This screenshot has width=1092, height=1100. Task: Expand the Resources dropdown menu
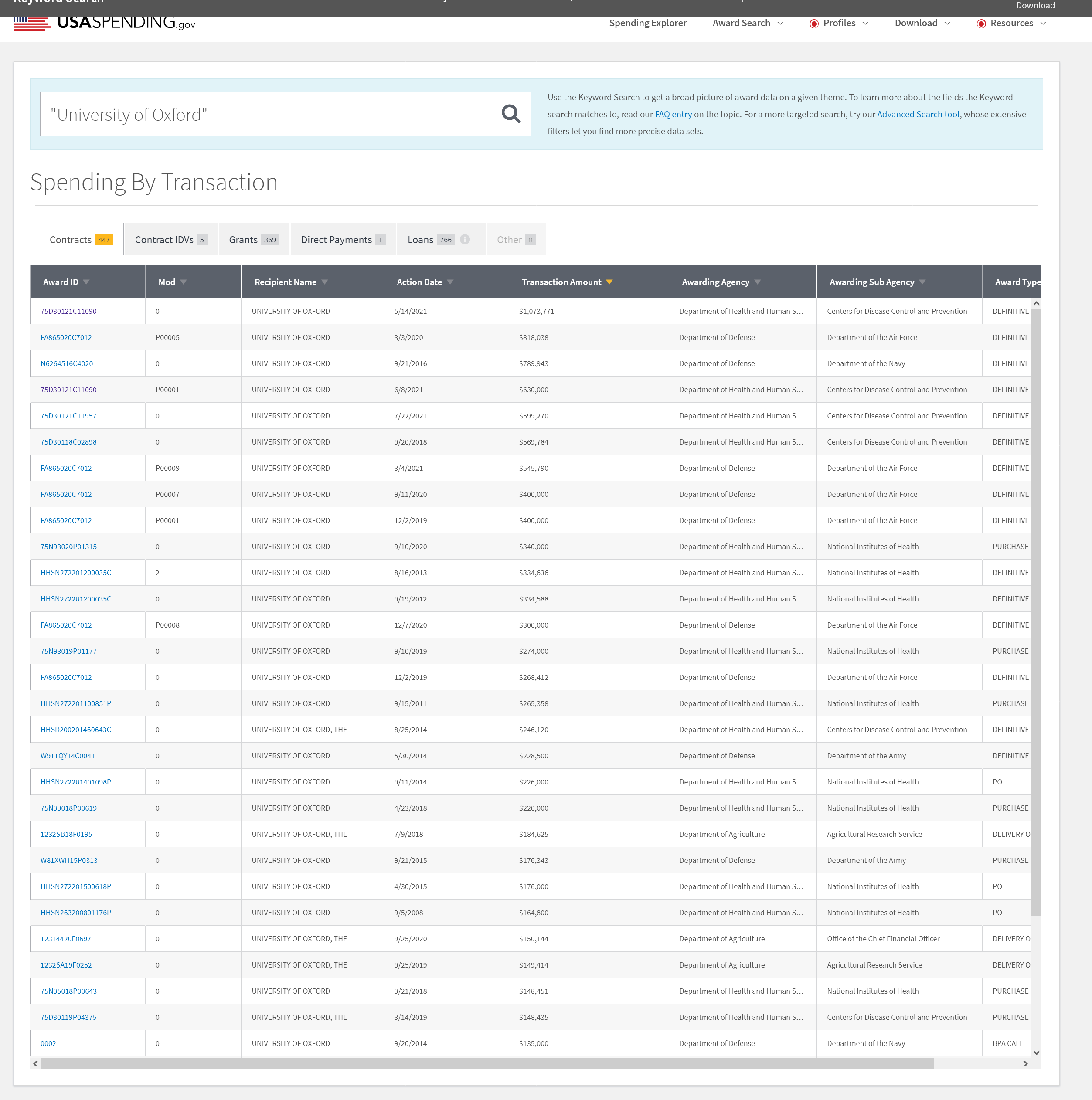tap(1018, 24)
